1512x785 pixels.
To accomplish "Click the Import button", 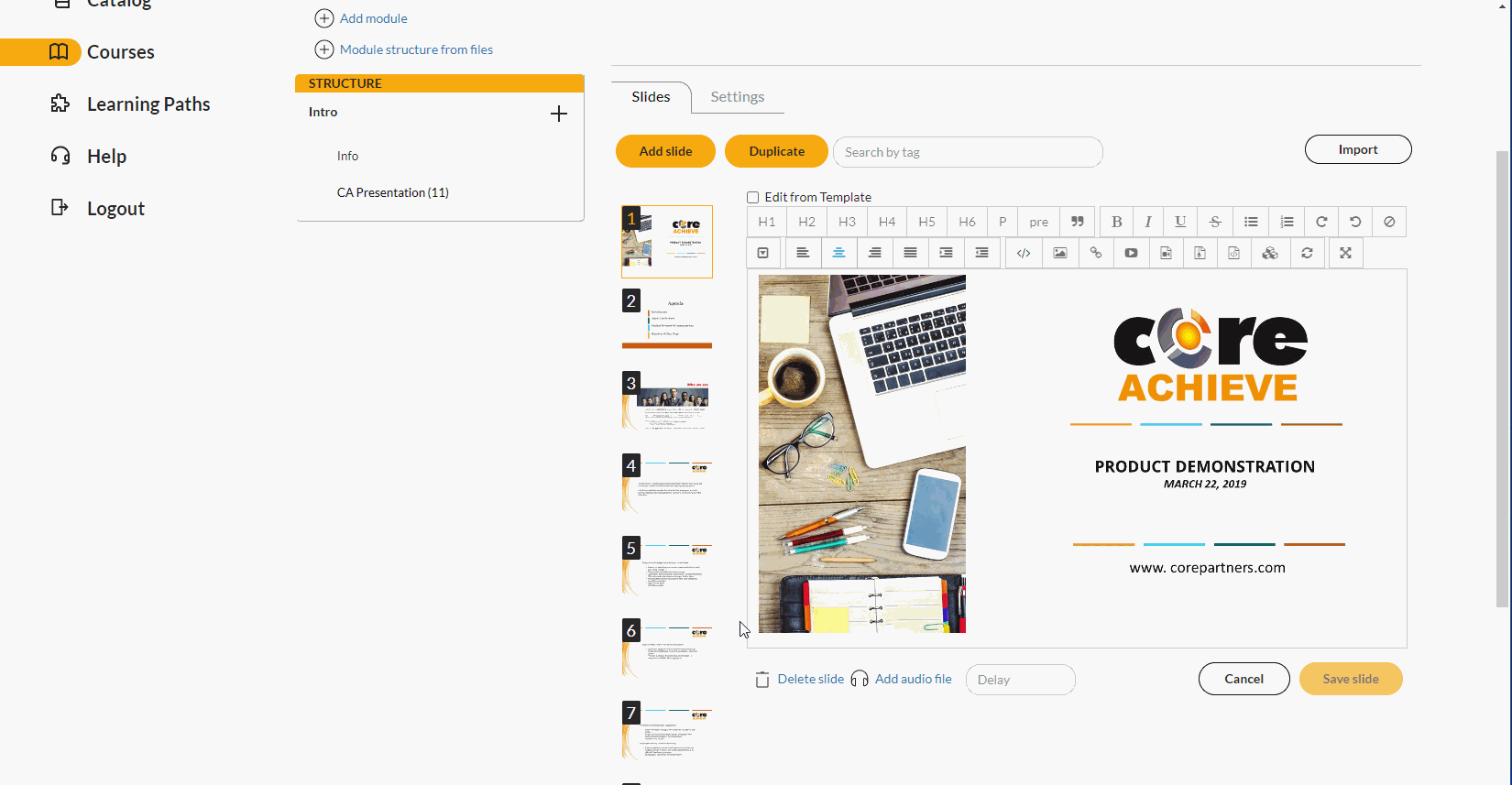I will click(x=1358, y=149).
